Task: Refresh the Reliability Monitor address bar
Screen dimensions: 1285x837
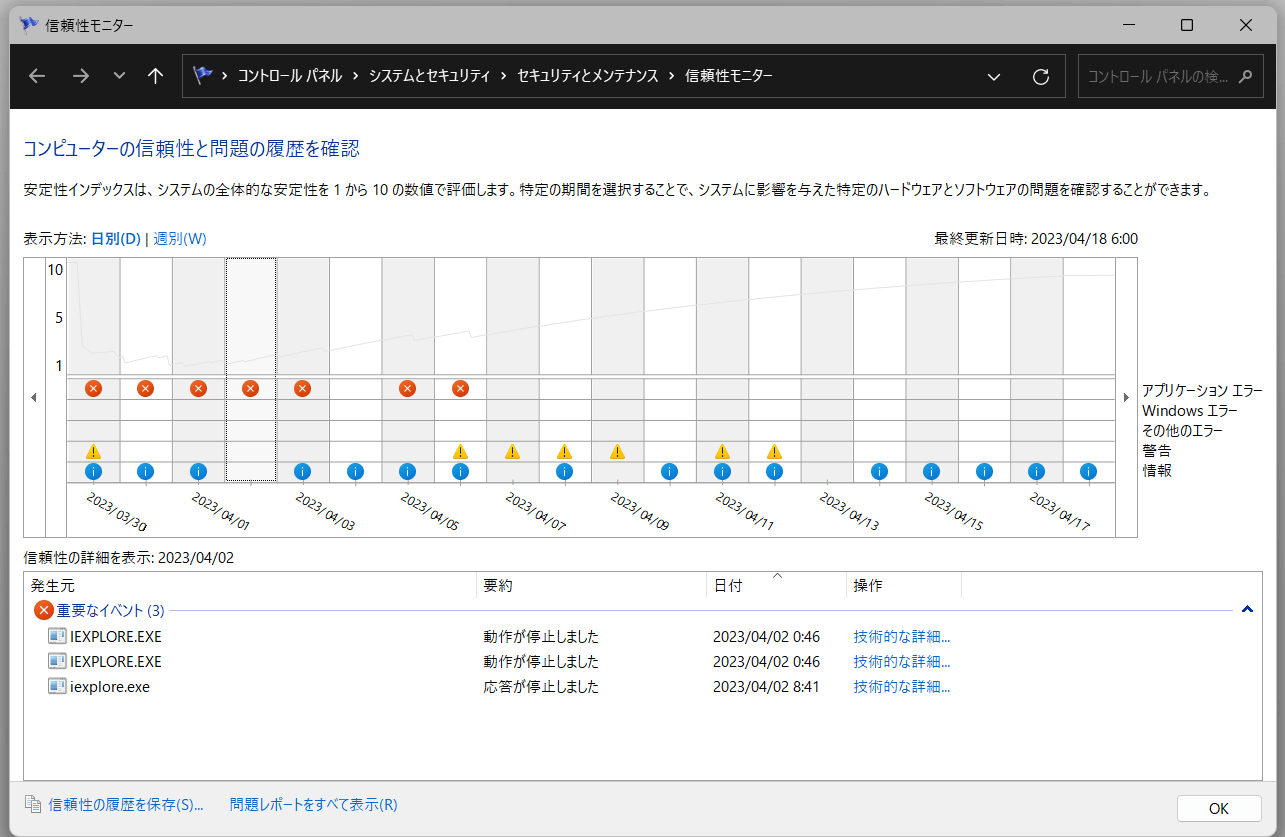Action: [1040, 76]
